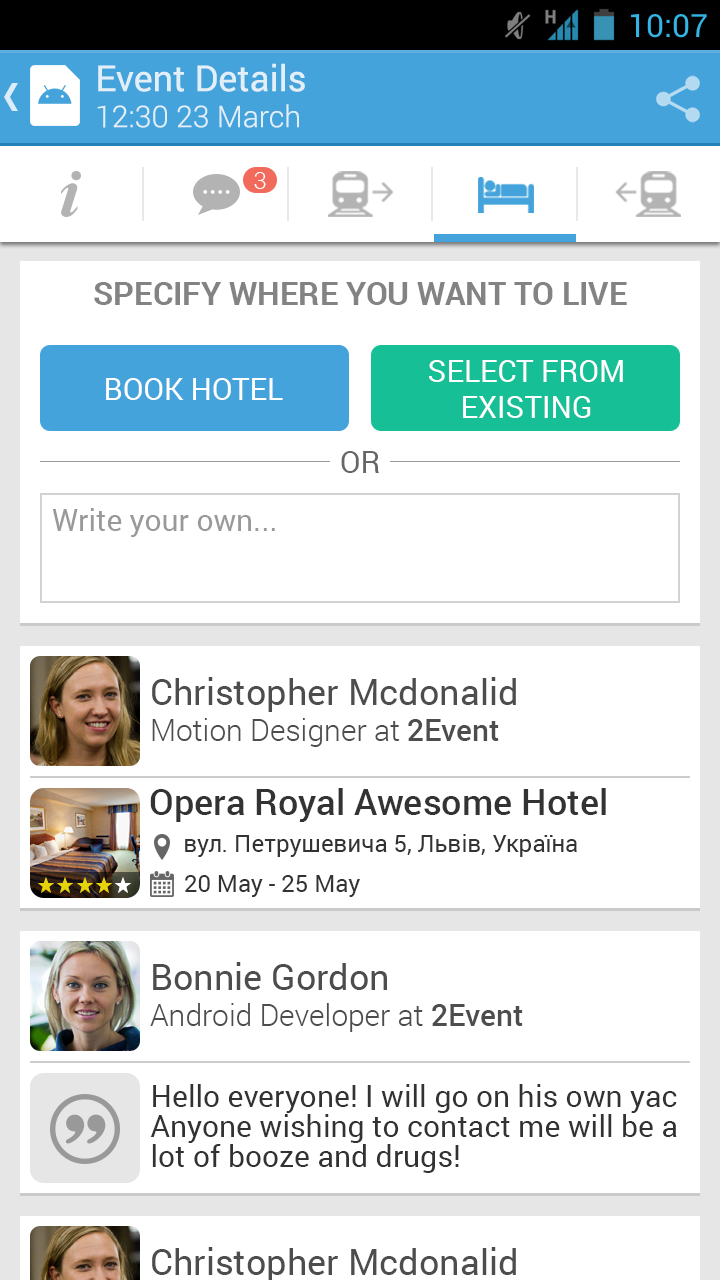Tap the quote icon in Bonnie's card
Viewport: 720px width, 1280px height.
tap(85, 1128)
